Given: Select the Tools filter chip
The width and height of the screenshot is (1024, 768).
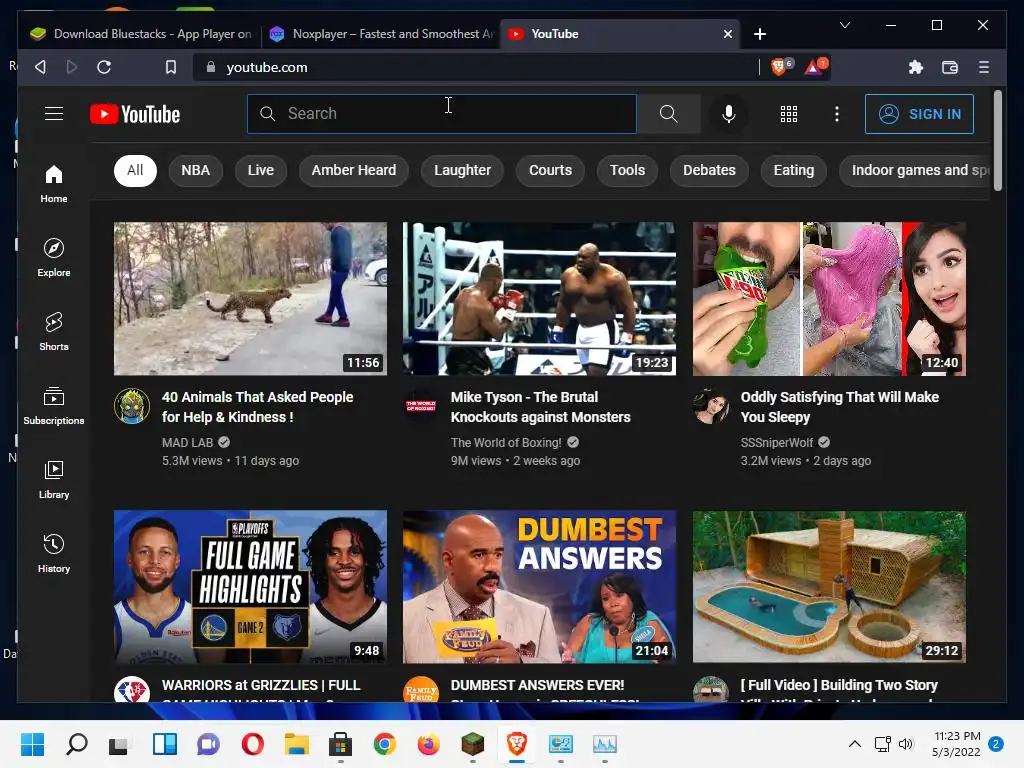Looking at the screenshot, I should 627,170.
